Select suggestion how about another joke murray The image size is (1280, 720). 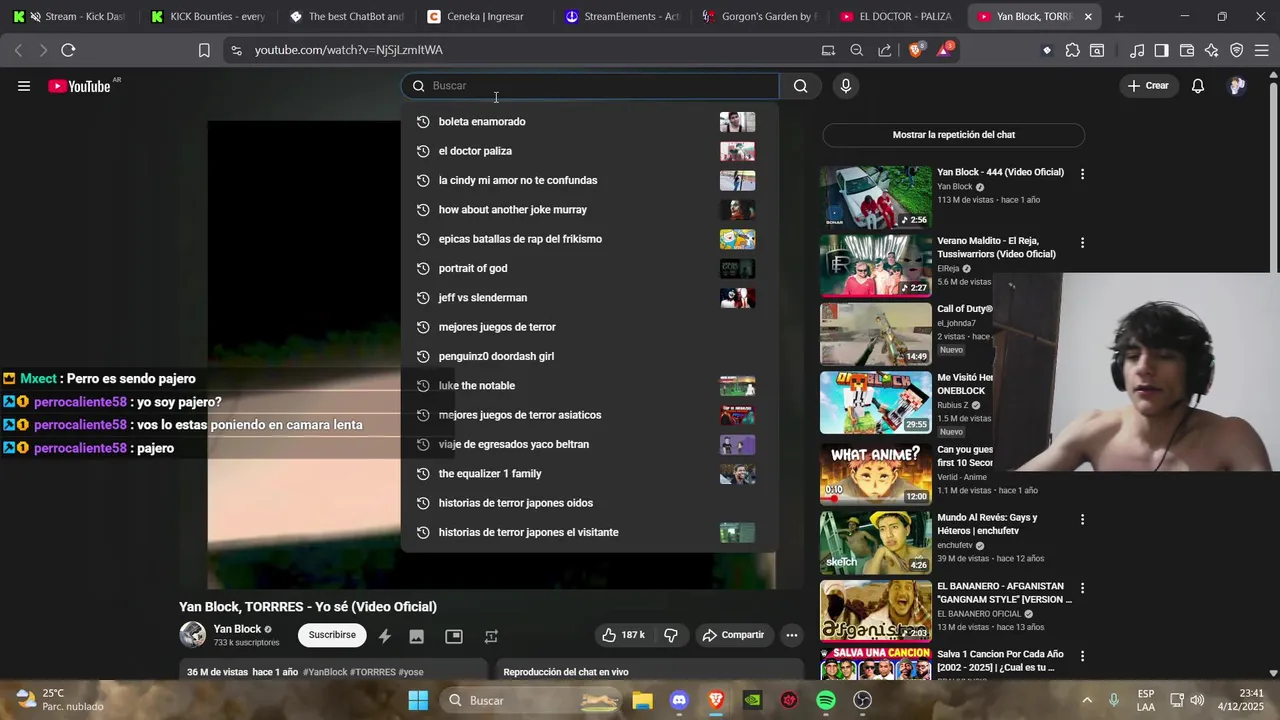[x=590, y=210]
